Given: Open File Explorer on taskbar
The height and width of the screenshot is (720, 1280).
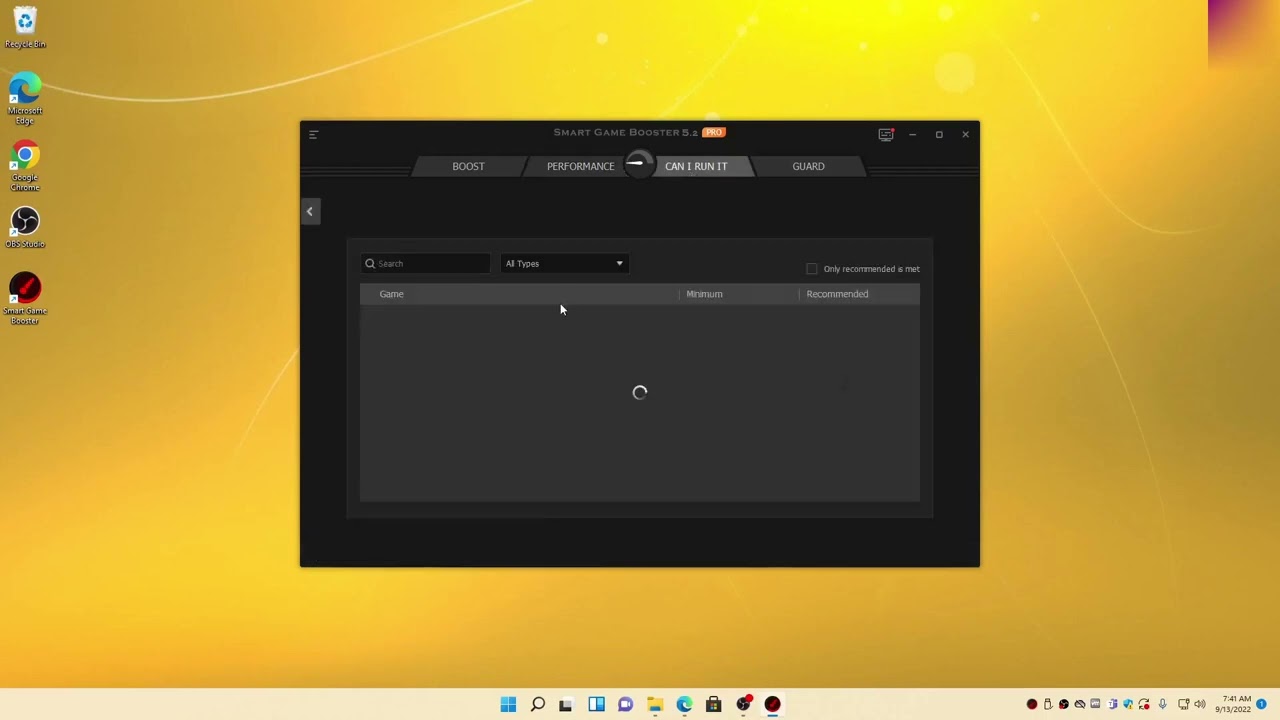Looking at the screenshot, I should (654, 704).
